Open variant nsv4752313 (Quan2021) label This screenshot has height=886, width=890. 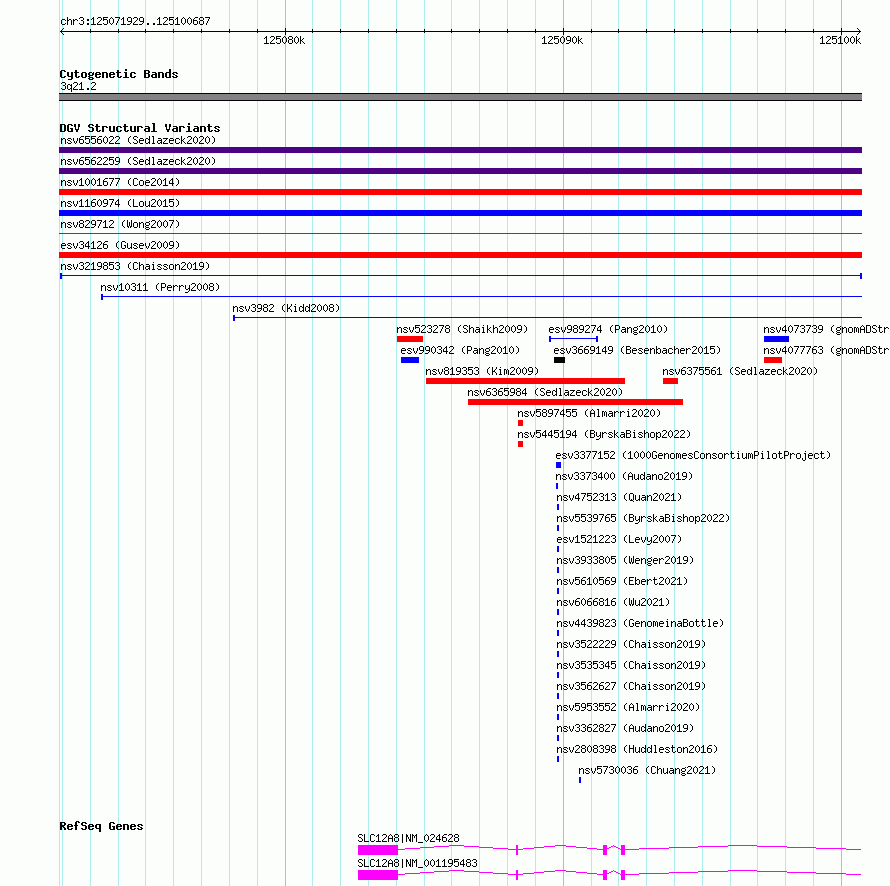point(619,497)
